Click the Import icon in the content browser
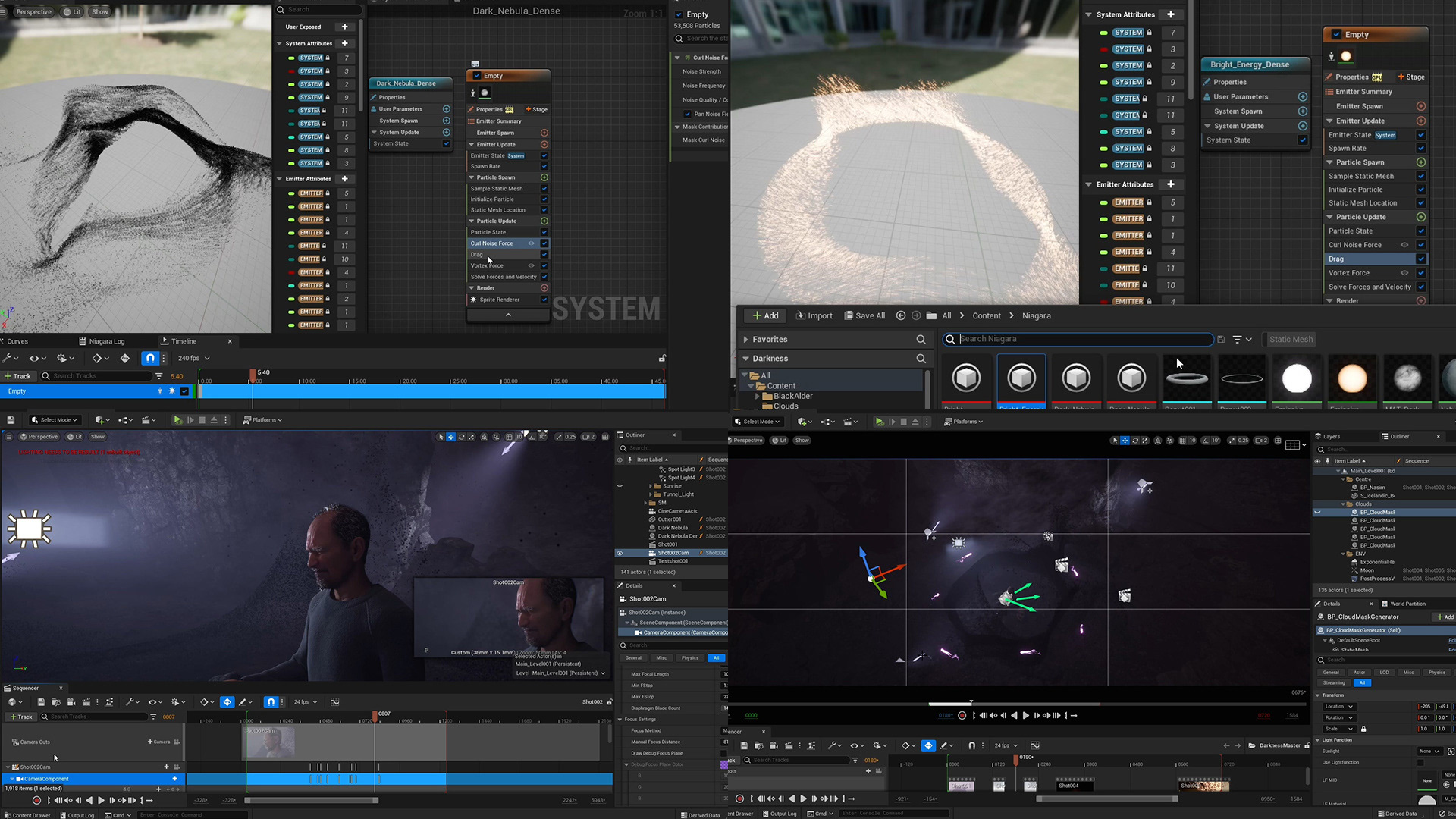The image size is (1456, 819). tap(800, 316)
